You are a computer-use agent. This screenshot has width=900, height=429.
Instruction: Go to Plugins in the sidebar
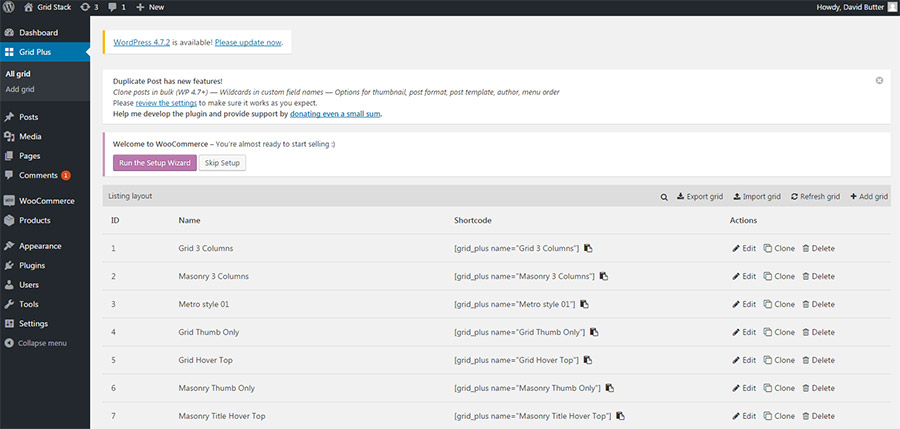(32, 265)
